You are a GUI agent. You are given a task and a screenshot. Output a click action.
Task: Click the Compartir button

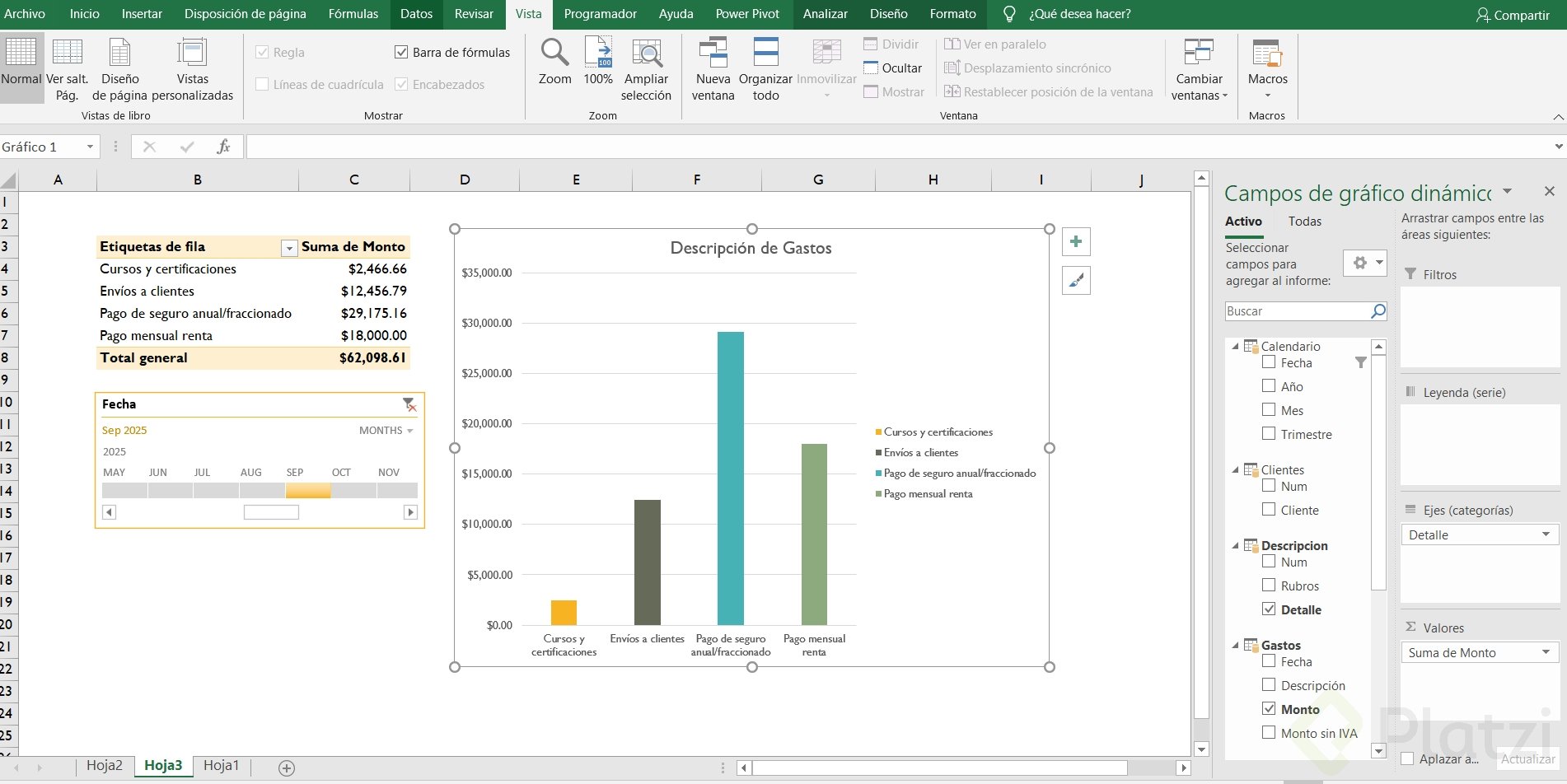1513,15
